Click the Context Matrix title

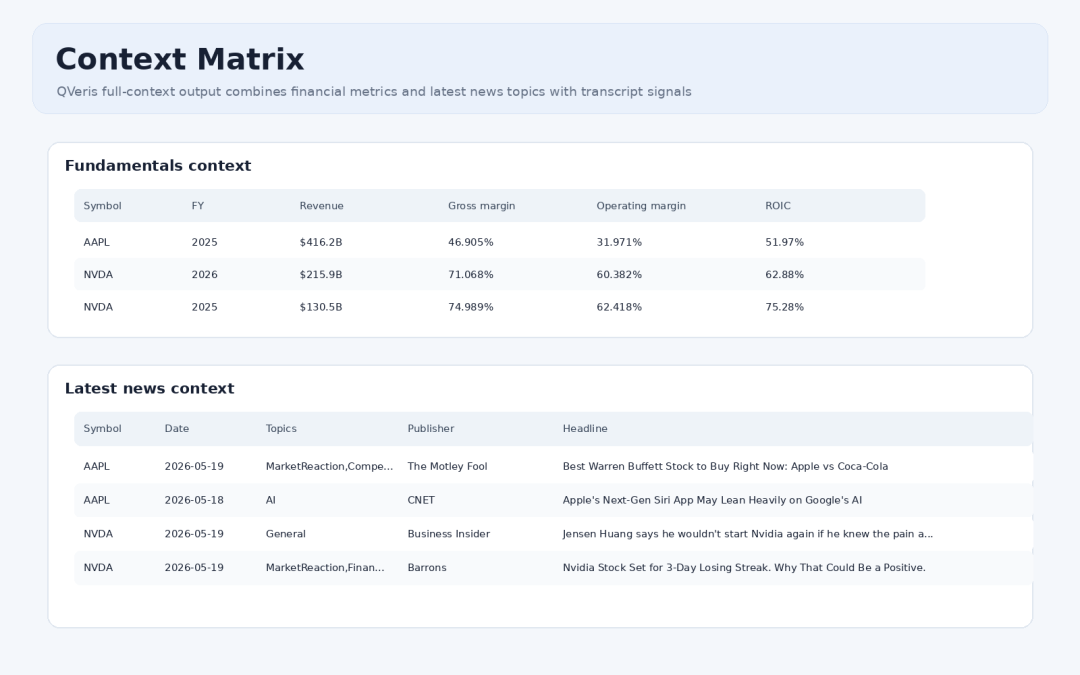pyautogui.click(x=180, y=59)
